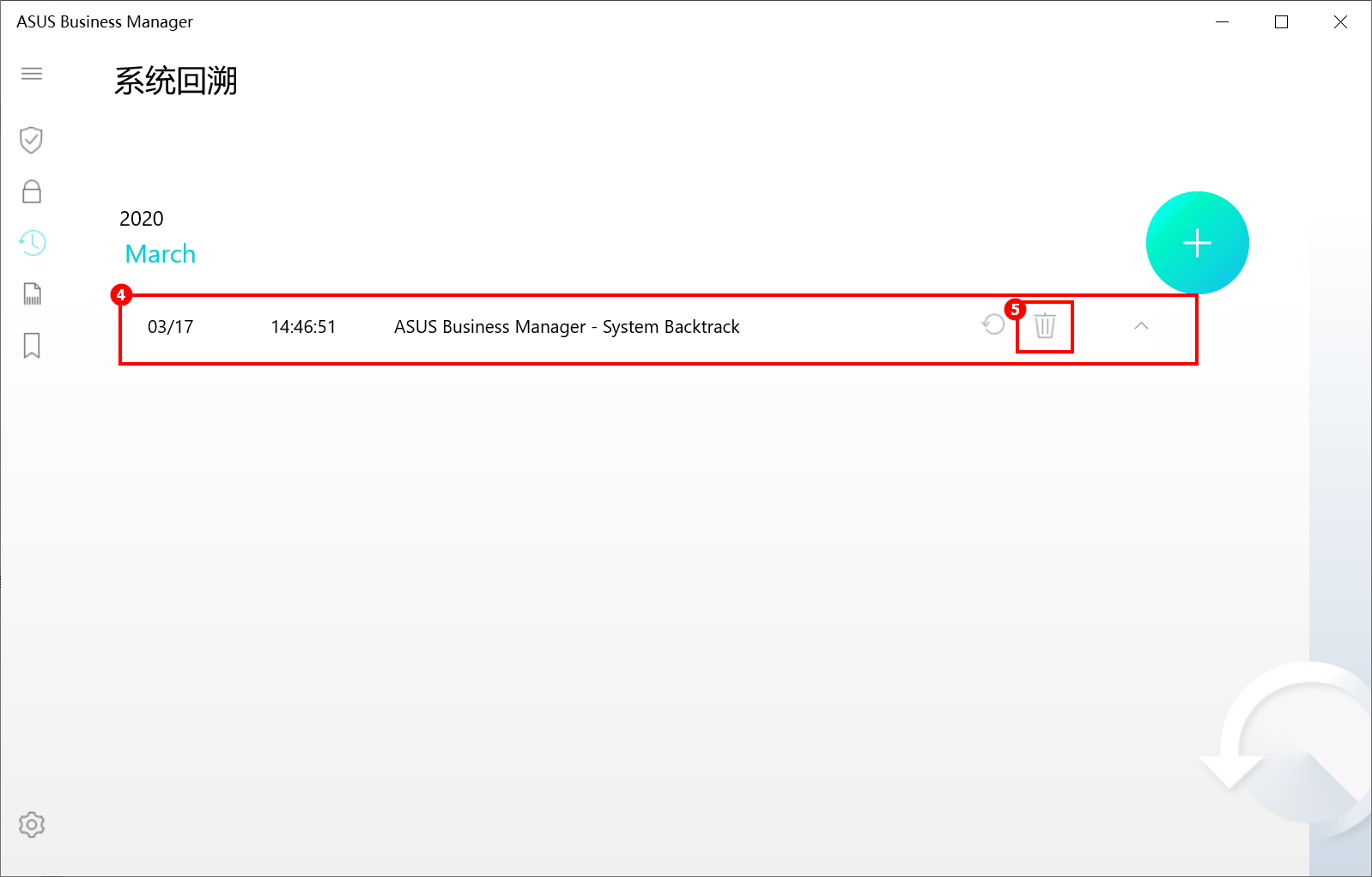Collapse the 03/17 entry chevron
The width and height of the screenshot is (1372, 877).
[x=1141, y=326]
